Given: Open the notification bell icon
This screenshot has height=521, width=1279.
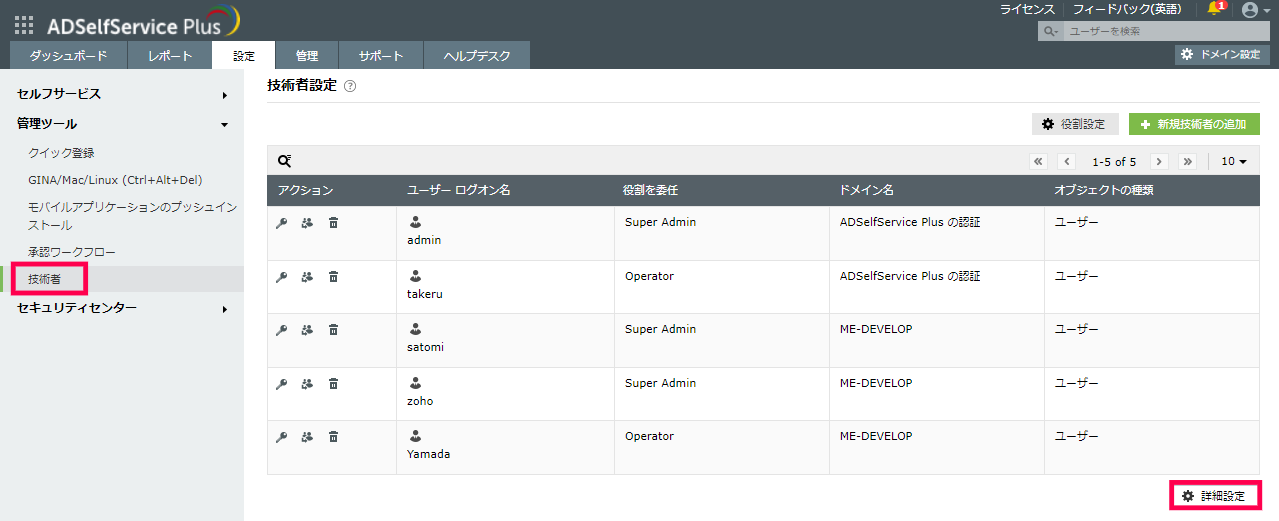Looking at the screenshot, I should coord(1215,9).
